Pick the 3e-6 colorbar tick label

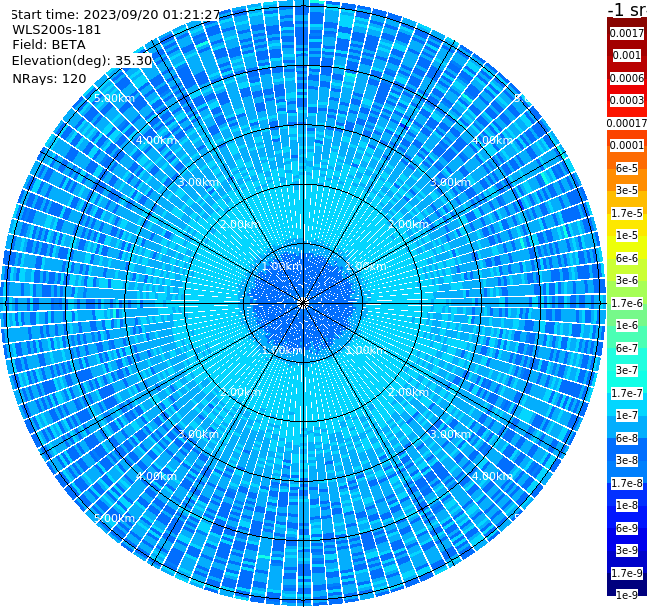point(627,280)
